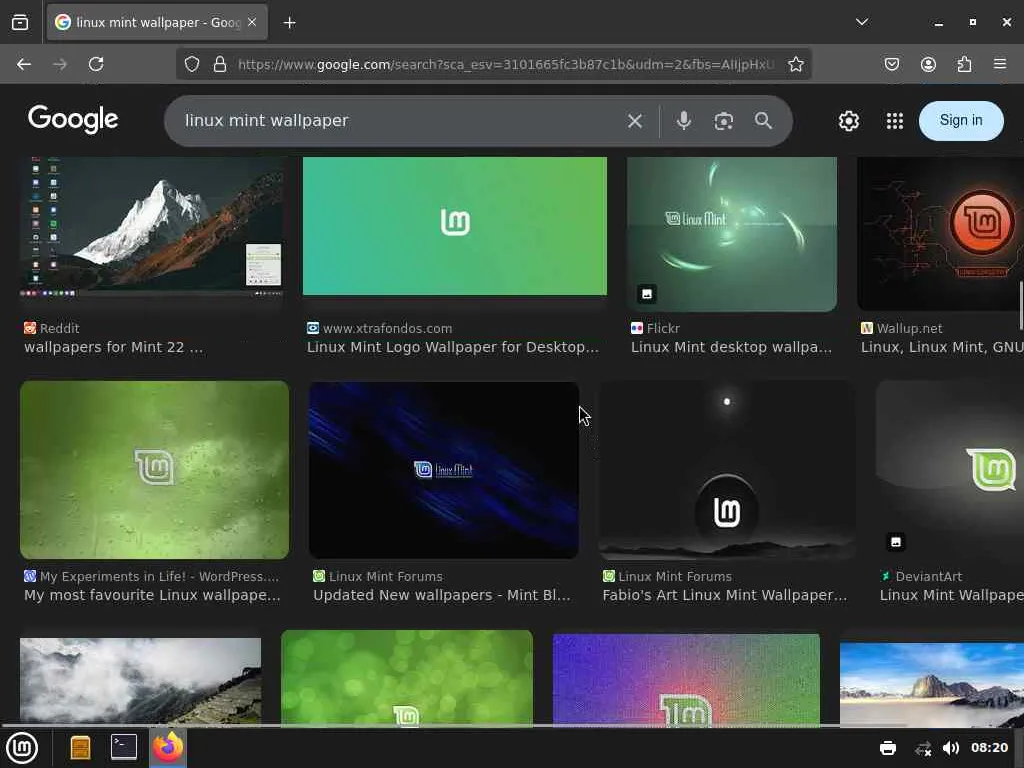Screen dimensions: 1024x768
Task: Open Firefox View recent browsing icon
Action: (x=20, y=22)
